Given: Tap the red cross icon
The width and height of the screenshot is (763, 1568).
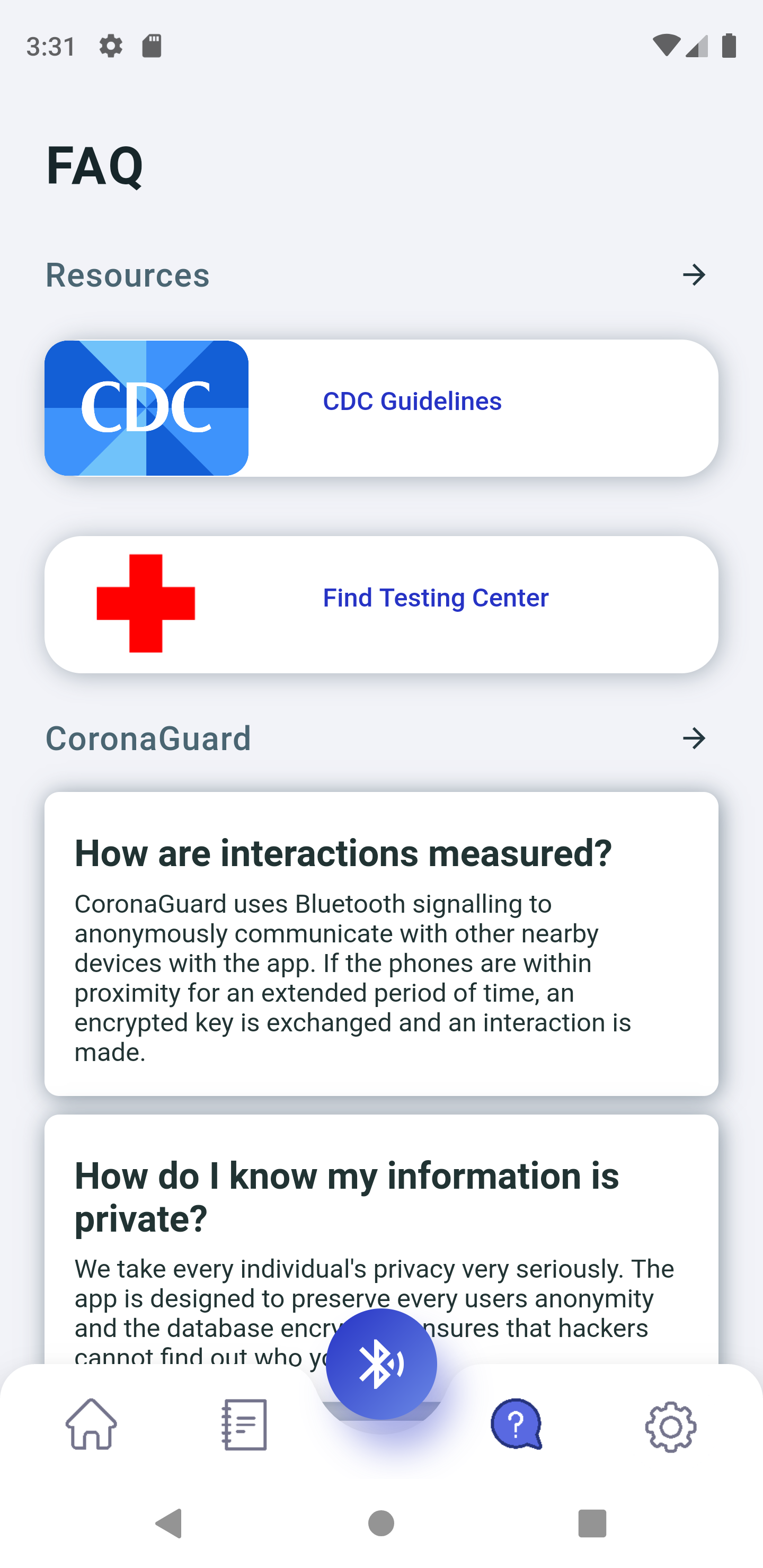Looking at the screenshot, I should [x=146, y=603].
